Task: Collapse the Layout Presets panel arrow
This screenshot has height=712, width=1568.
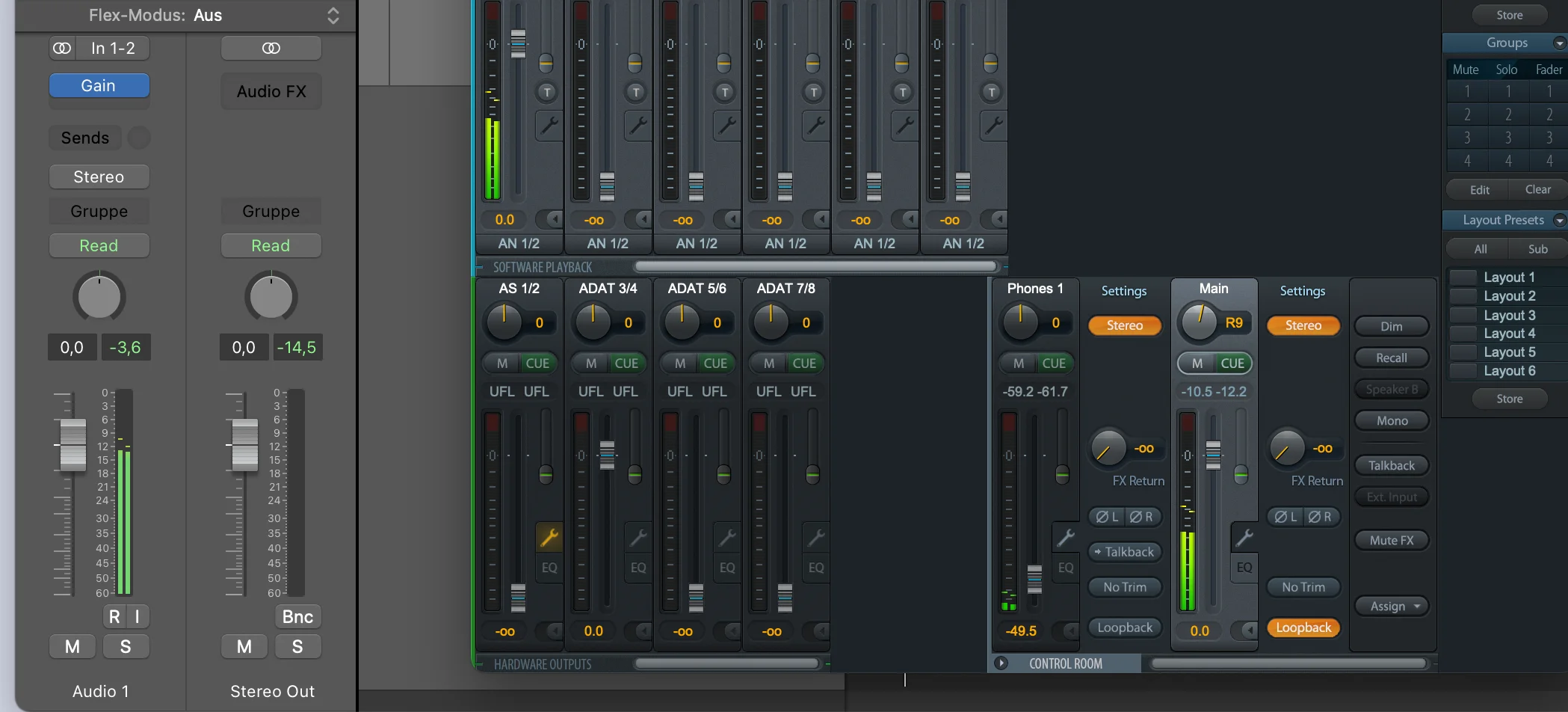Action: coord(1559,220)
